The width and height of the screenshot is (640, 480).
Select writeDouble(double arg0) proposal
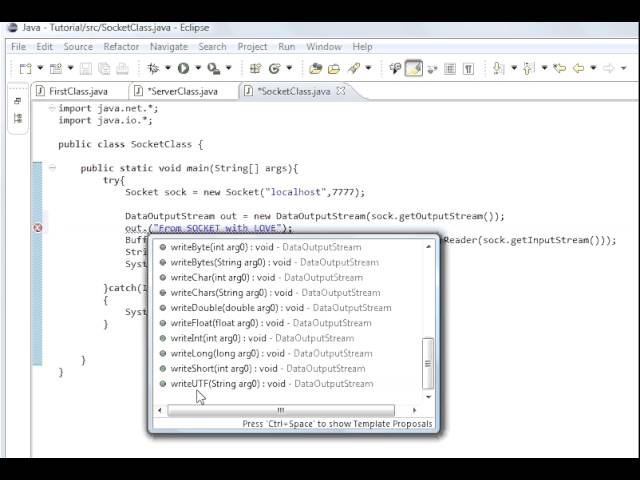coord(288,308)
